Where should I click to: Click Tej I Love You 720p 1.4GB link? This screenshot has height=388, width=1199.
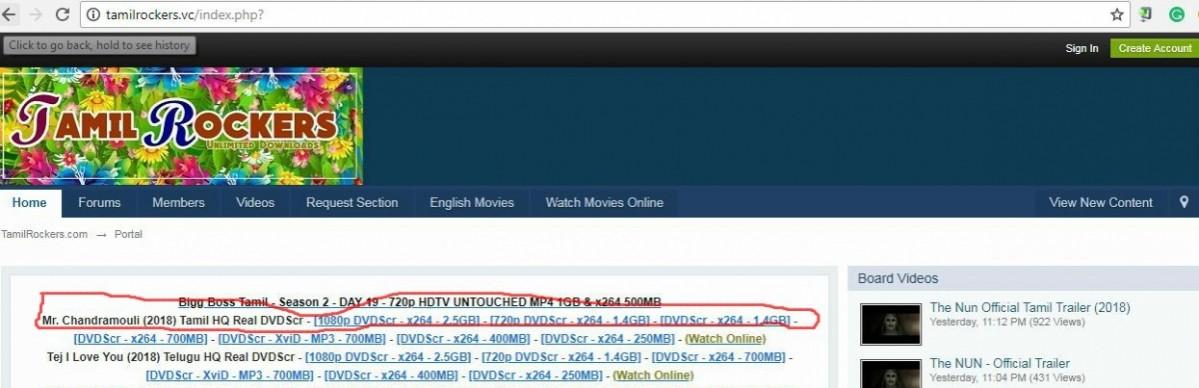point(561,357)
